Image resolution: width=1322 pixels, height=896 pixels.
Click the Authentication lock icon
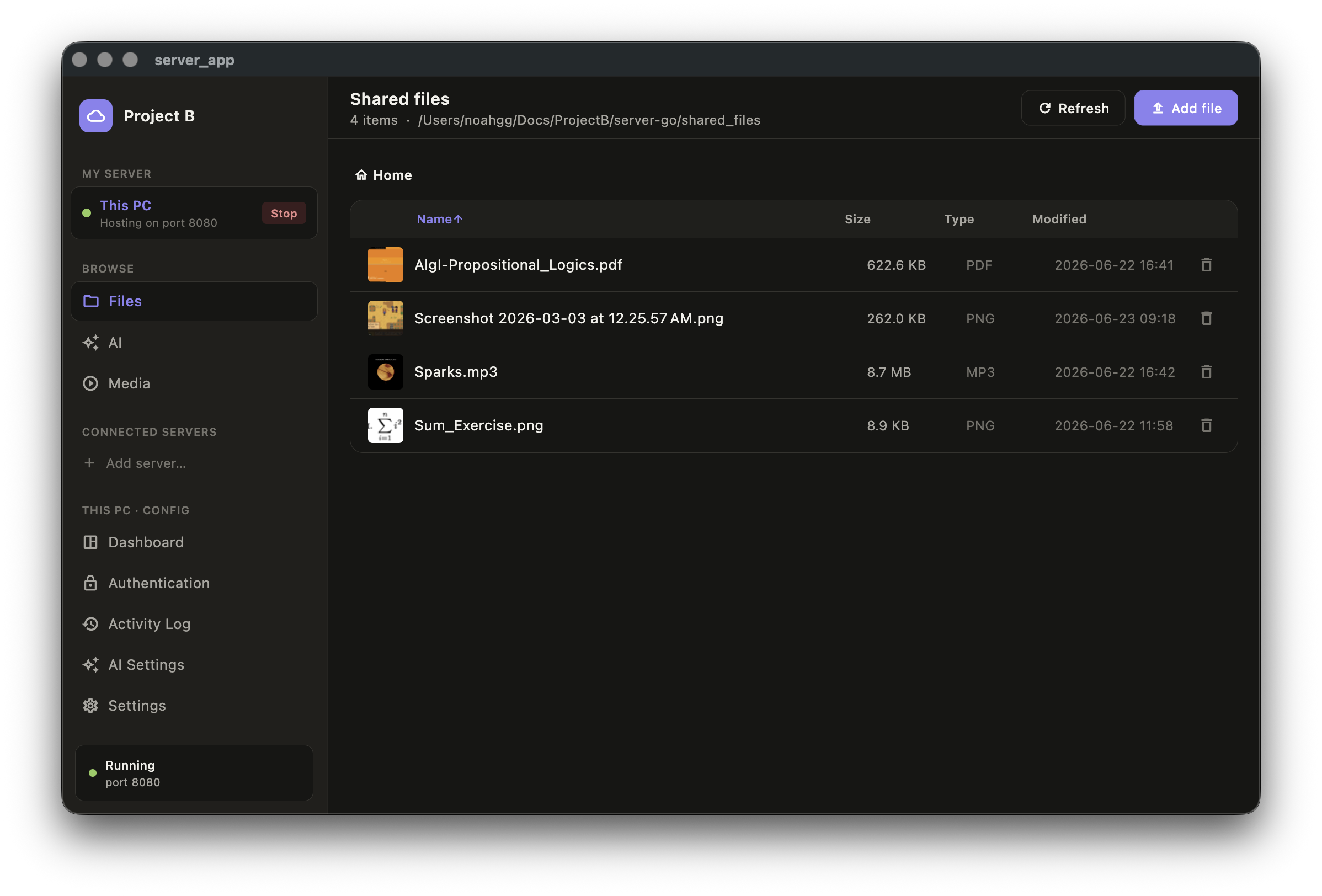click(90, 583)
